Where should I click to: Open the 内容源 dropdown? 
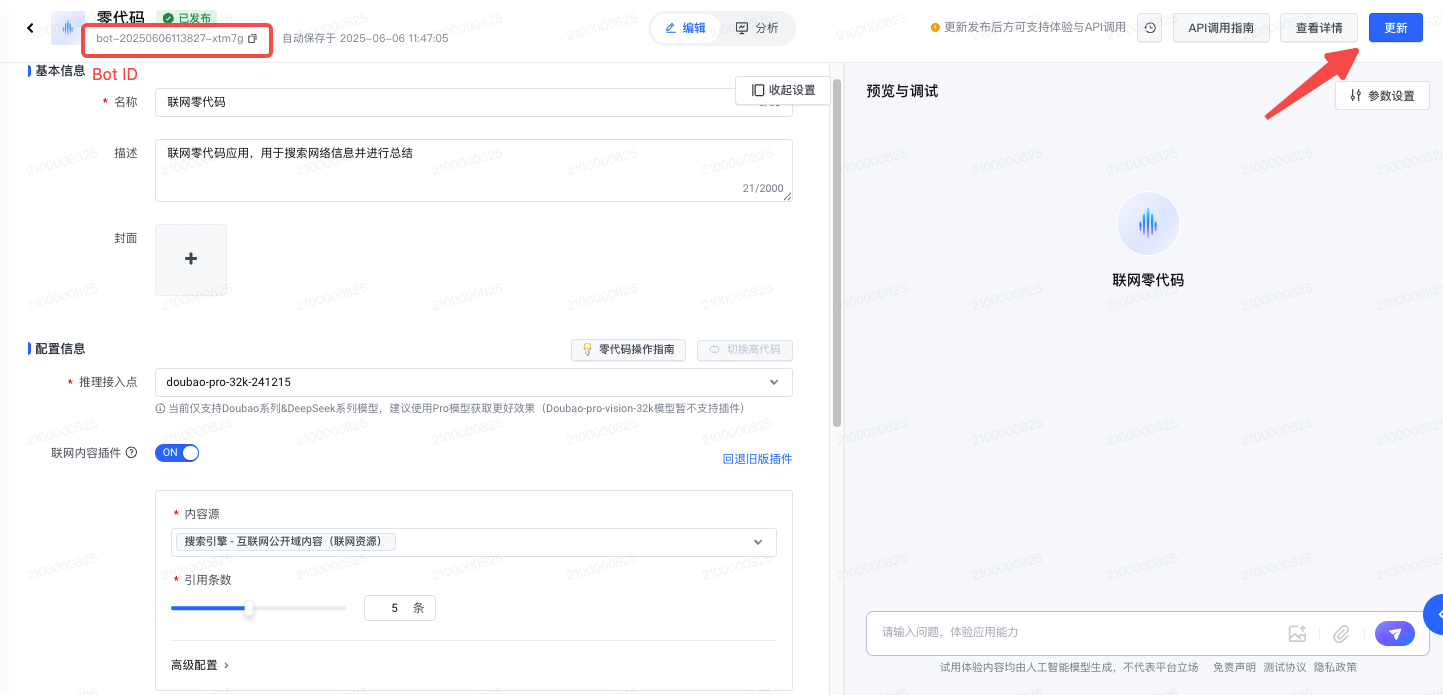(474, 541)
